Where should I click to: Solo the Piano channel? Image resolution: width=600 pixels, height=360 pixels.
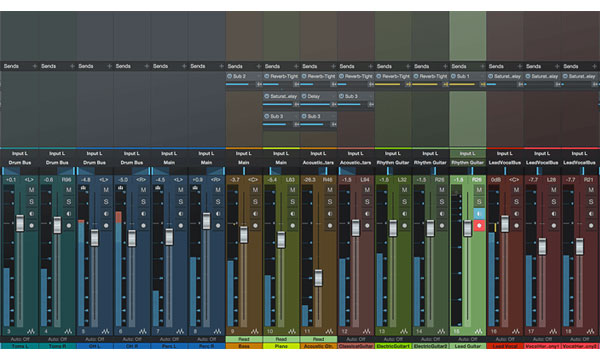click(x=293, y=202)
